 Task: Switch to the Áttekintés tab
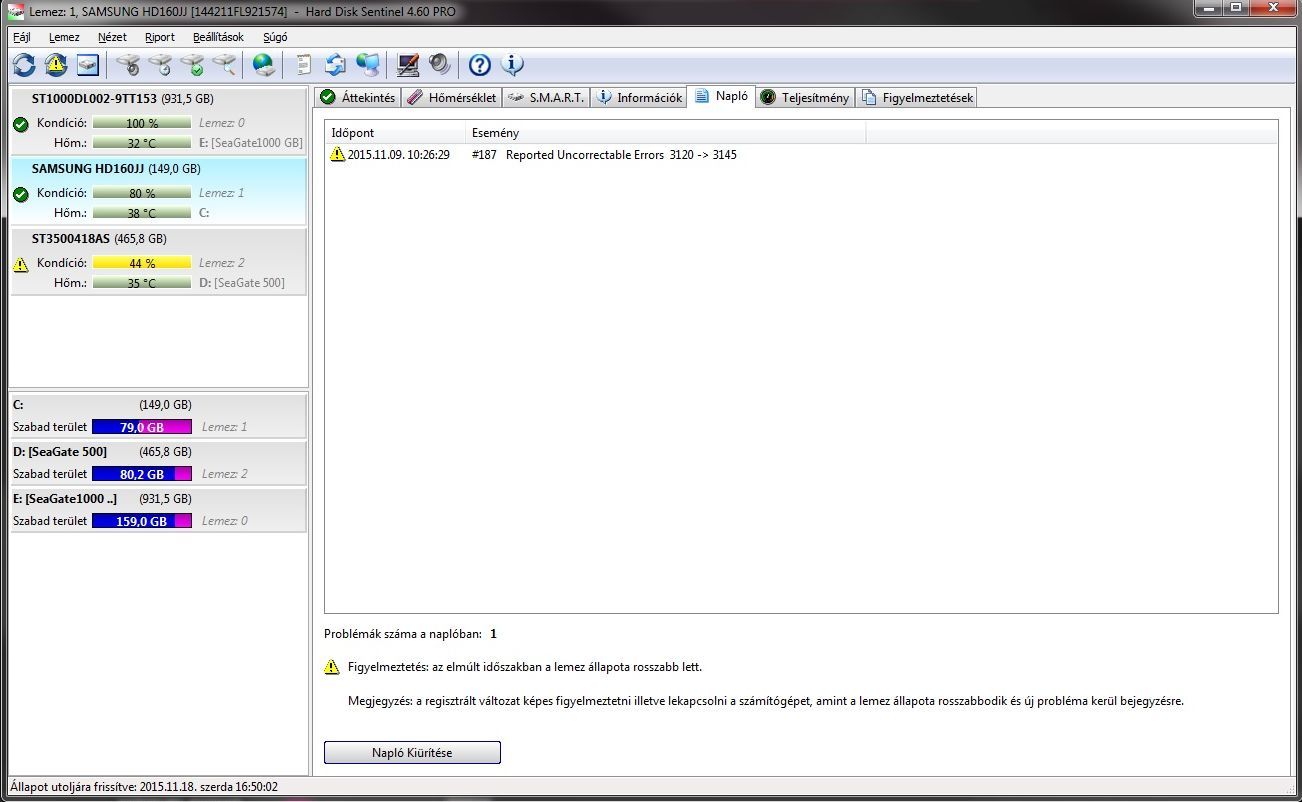pyautogui.click(x=358, y=97)
